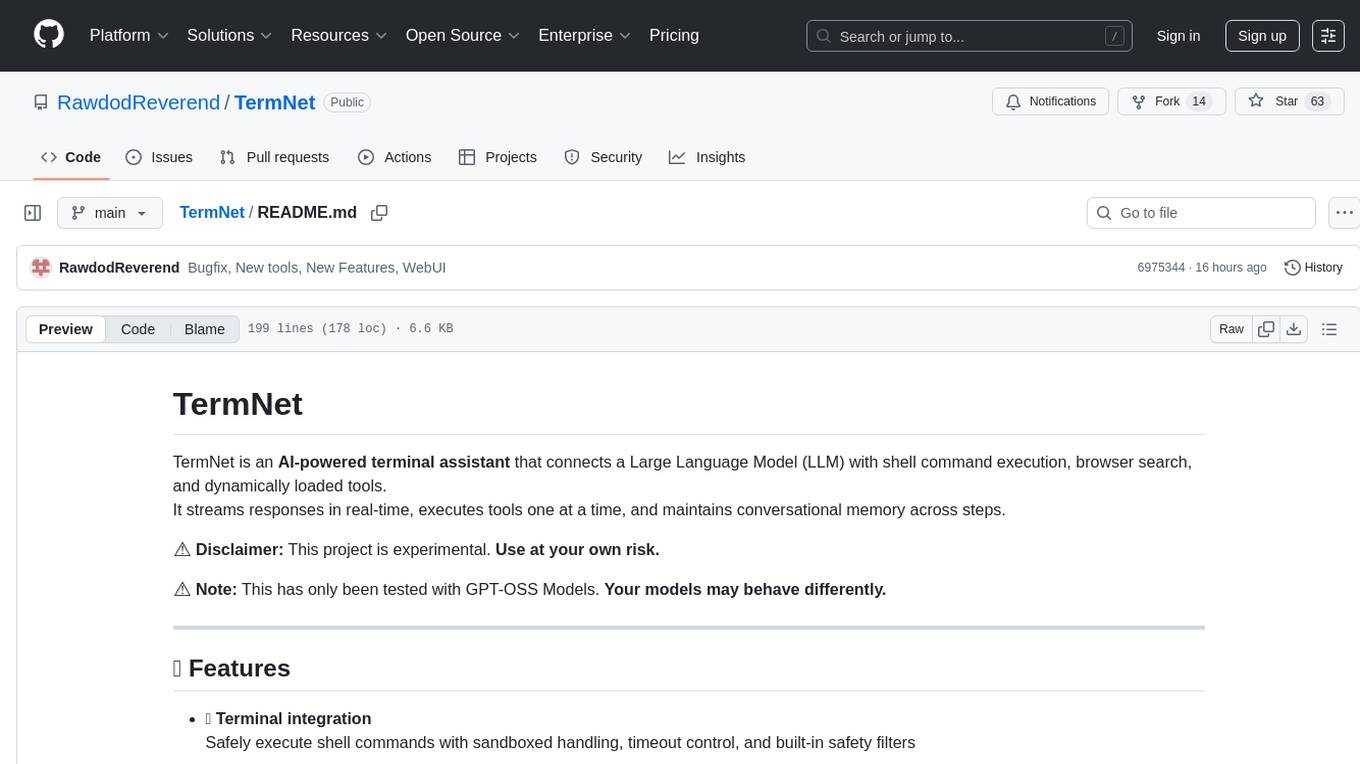Click the Sign up button
Viewport: 1360px width, 764px height.
1262,36
